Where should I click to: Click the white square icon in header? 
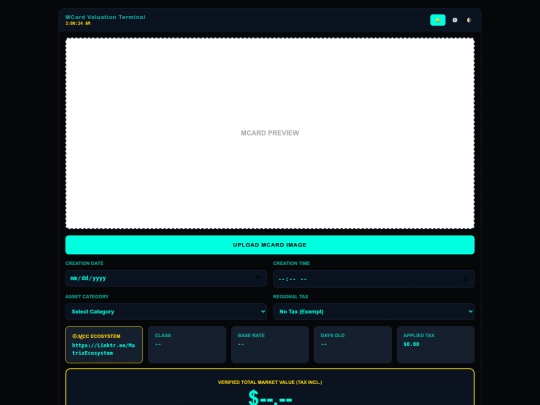(455, 20)
